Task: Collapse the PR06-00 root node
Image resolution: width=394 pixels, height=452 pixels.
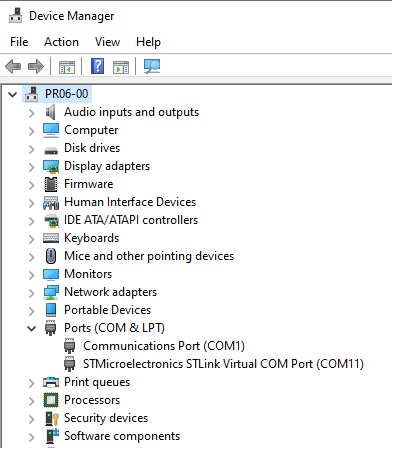Action: (13, 94)
